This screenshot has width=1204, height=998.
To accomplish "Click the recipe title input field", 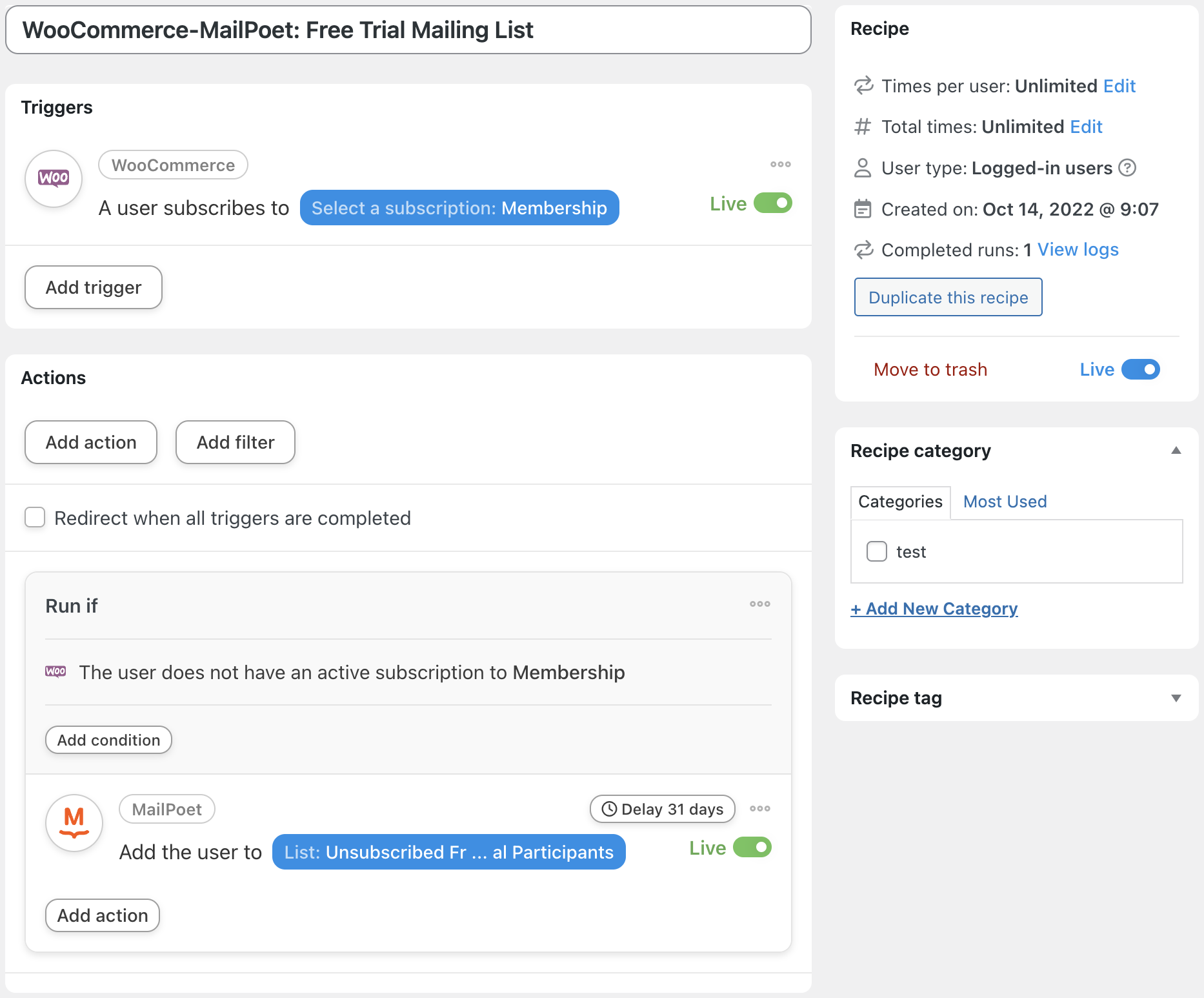I will coord(408,30).
